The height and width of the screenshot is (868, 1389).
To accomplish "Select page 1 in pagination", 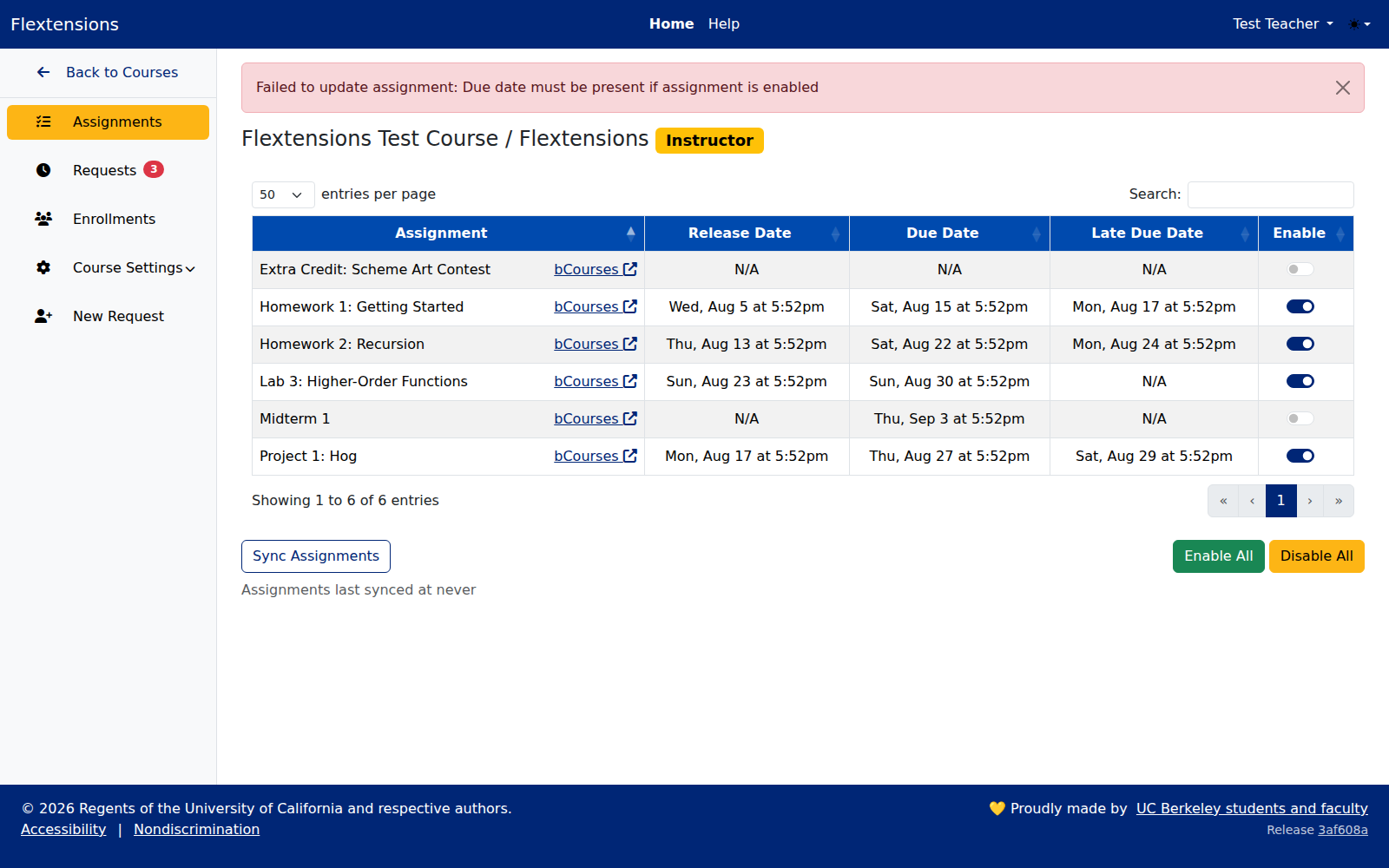I will coord(1280,501).
